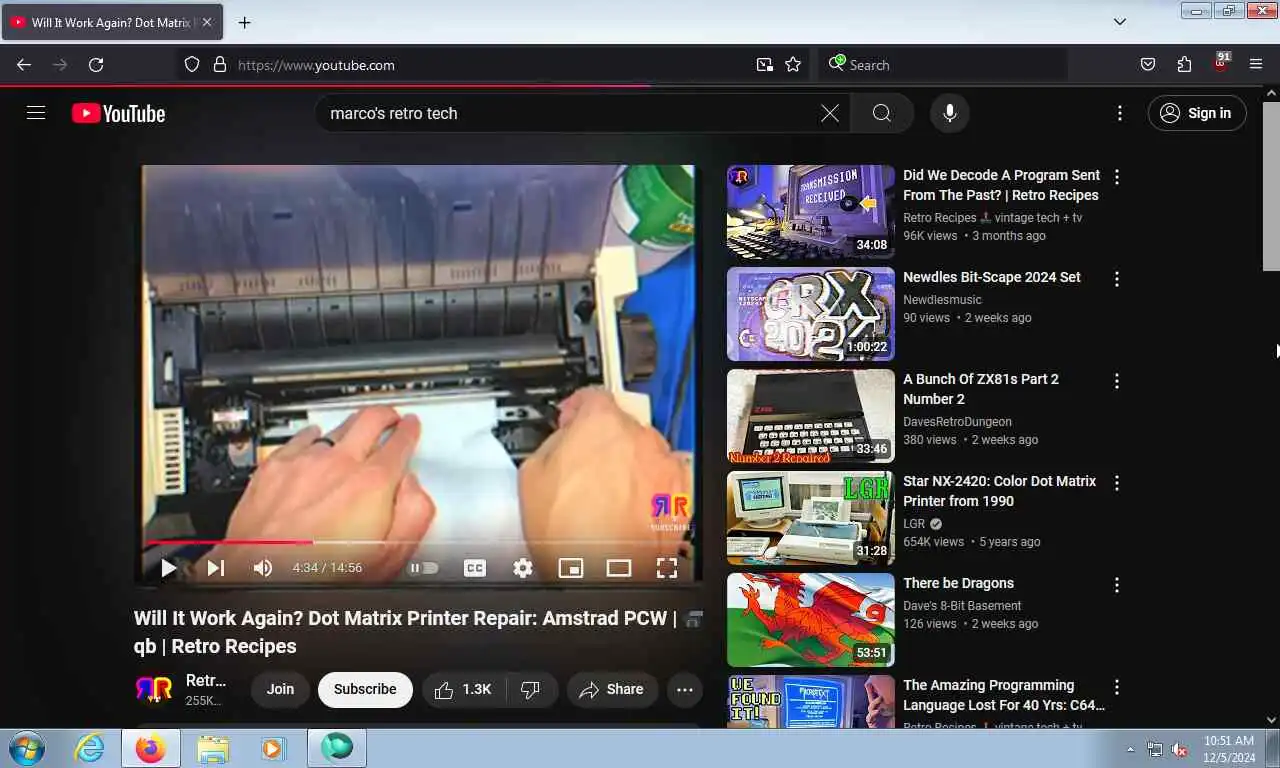Image resolution: width=1280 pixels, height=768 pixels.
Task: Start voice search with the microphone
Action: tap(950, 113)
